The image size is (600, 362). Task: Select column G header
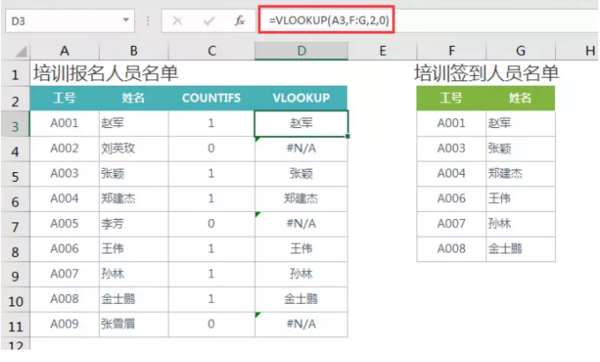point(520,51)
